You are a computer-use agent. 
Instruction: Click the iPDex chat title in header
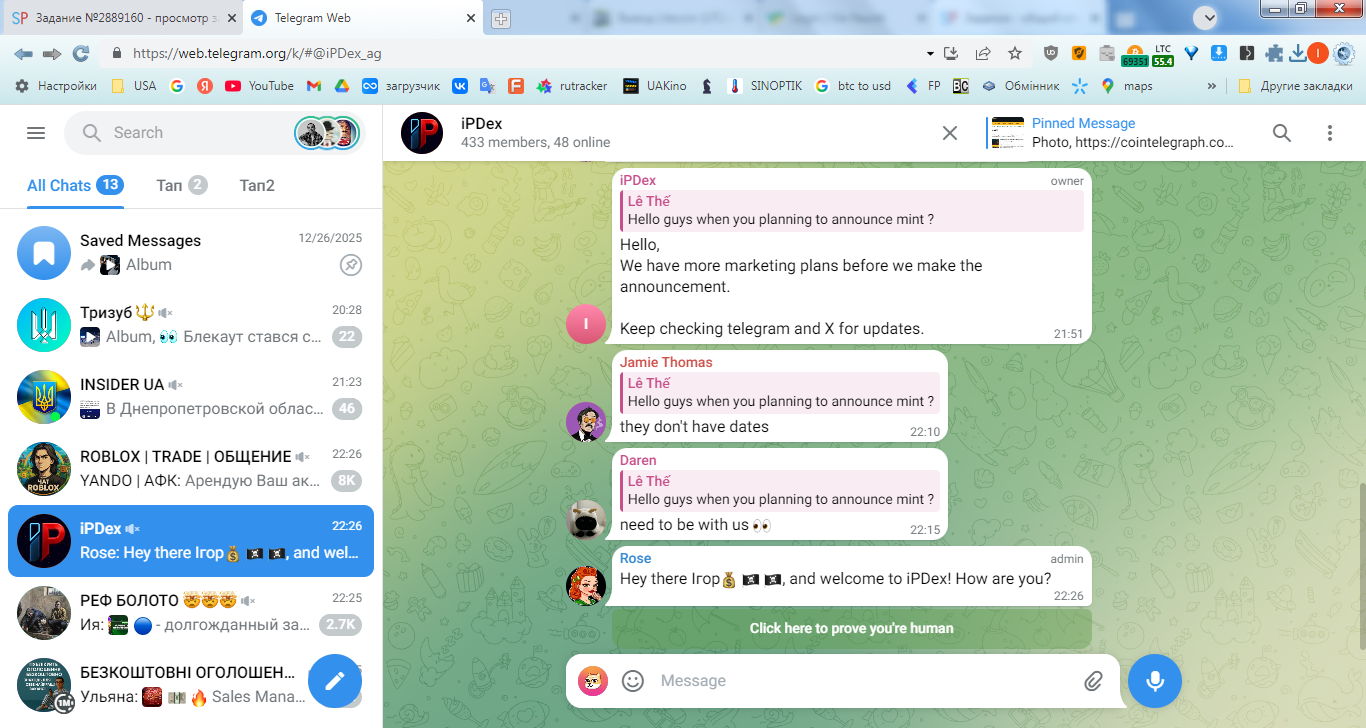point(482,123)
